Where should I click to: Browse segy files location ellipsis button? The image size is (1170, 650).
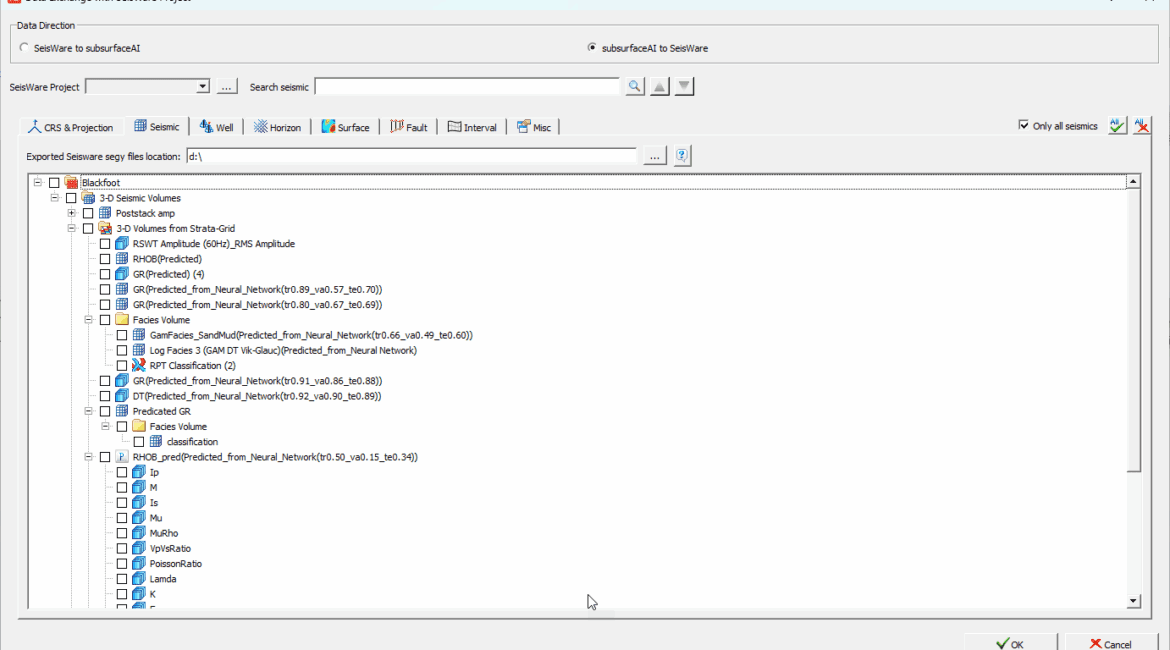[x=654, y=156]
